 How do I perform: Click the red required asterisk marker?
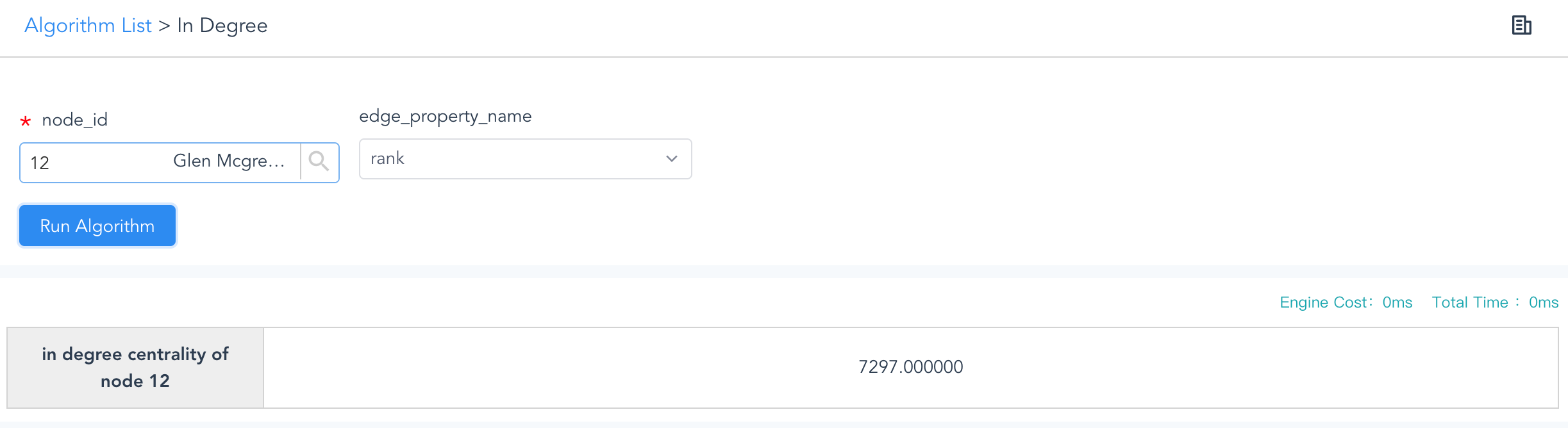pyautogui.click(x=26, y=121)
